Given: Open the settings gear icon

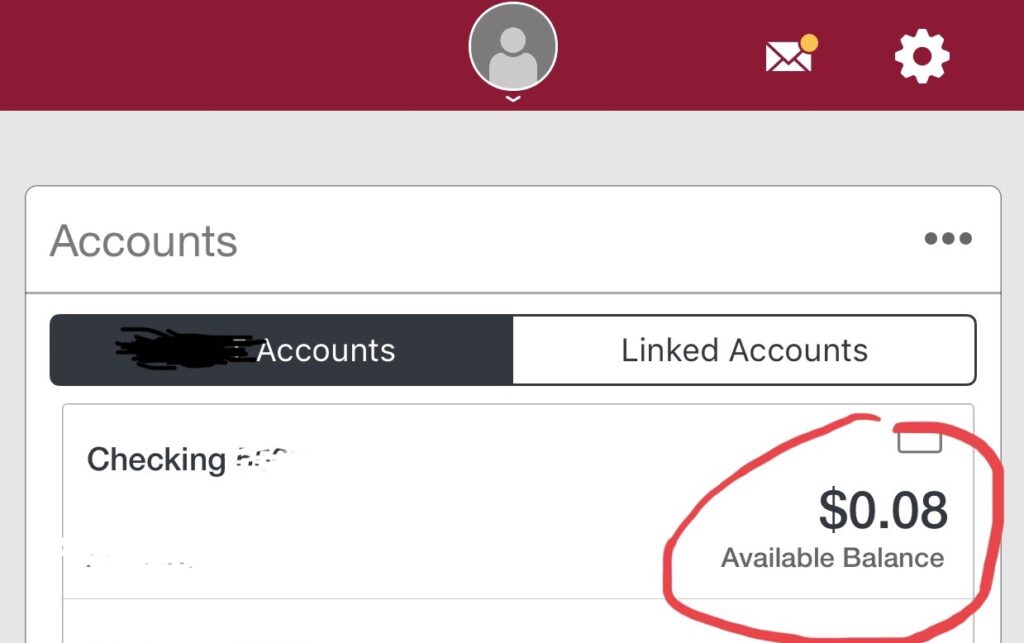Looking at the screenshot, I should 921,56.
